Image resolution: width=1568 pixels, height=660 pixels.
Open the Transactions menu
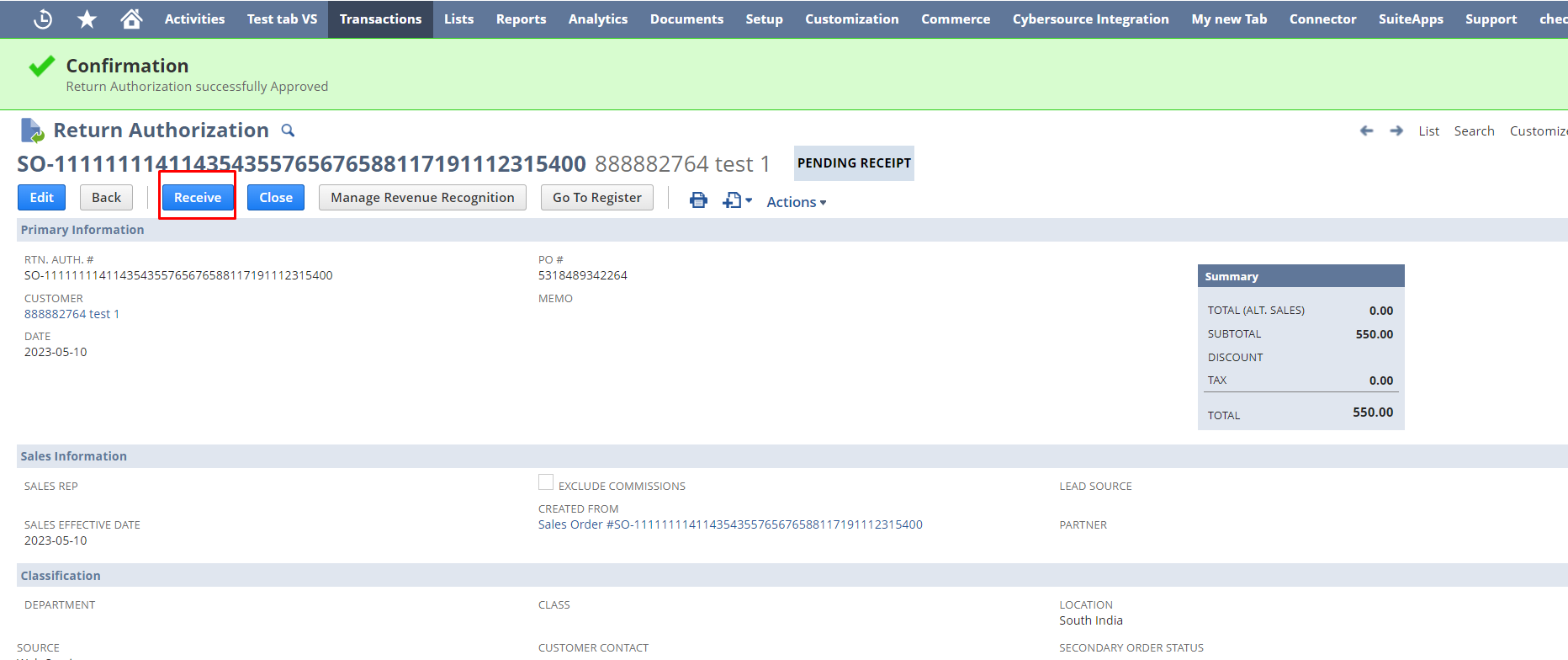(380, 19)
